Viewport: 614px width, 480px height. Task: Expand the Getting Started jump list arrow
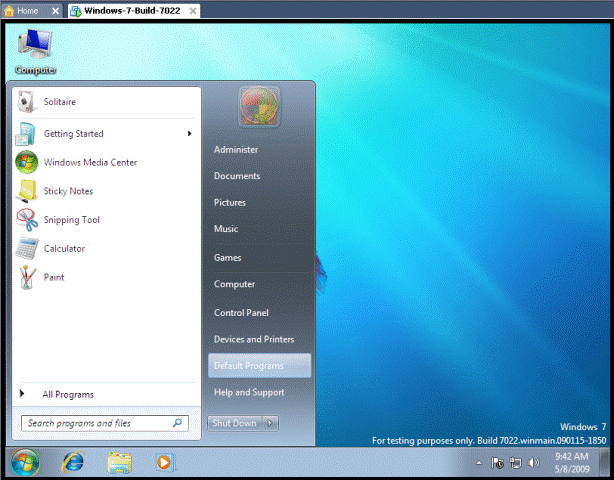coord(190,134)
